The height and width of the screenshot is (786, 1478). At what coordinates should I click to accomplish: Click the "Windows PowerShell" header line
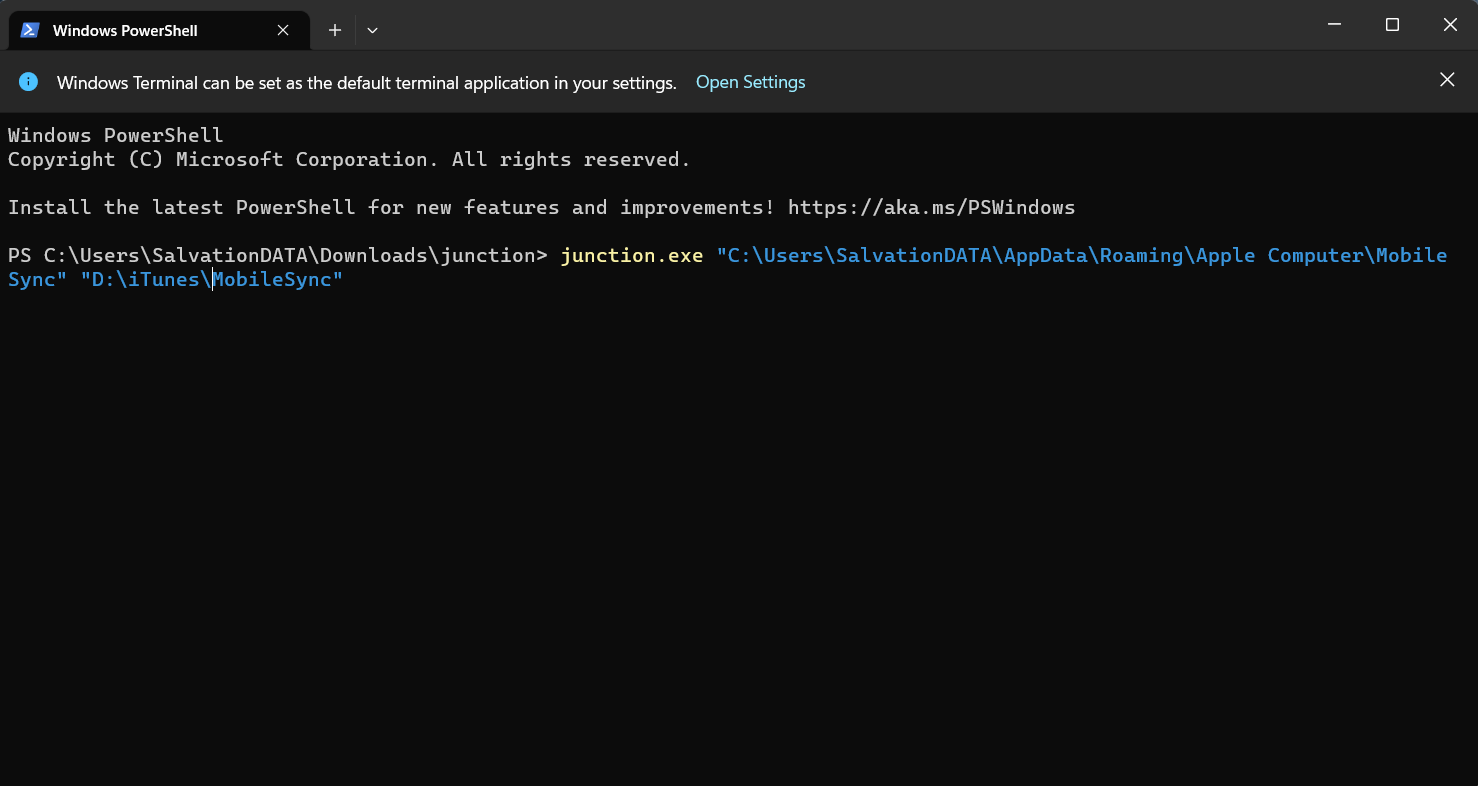tap(116, 135)
